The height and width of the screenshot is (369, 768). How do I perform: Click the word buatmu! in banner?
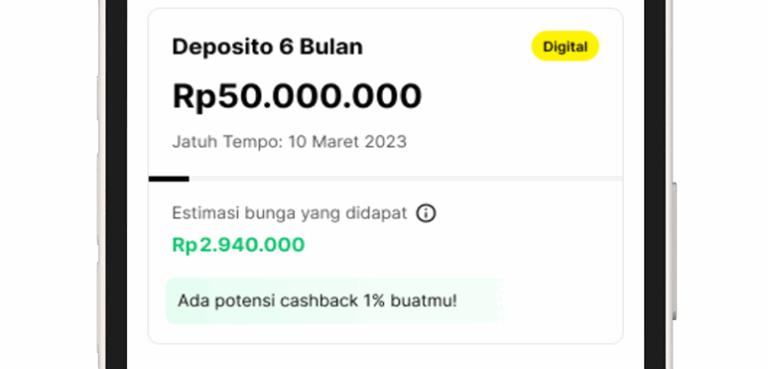point(424,301)
